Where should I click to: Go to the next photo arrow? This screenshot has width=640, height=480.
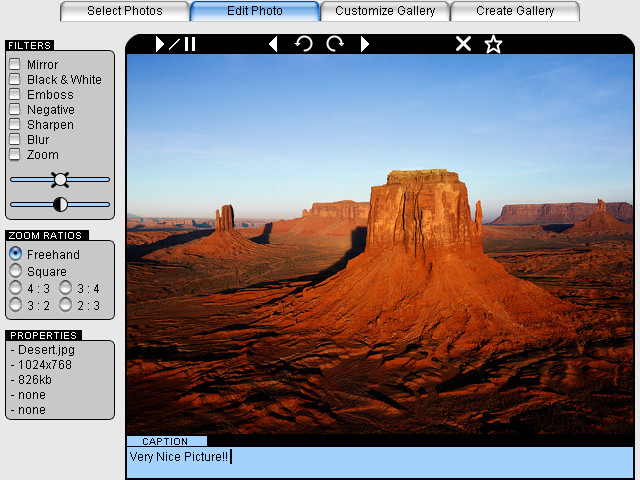coord(365,44)
